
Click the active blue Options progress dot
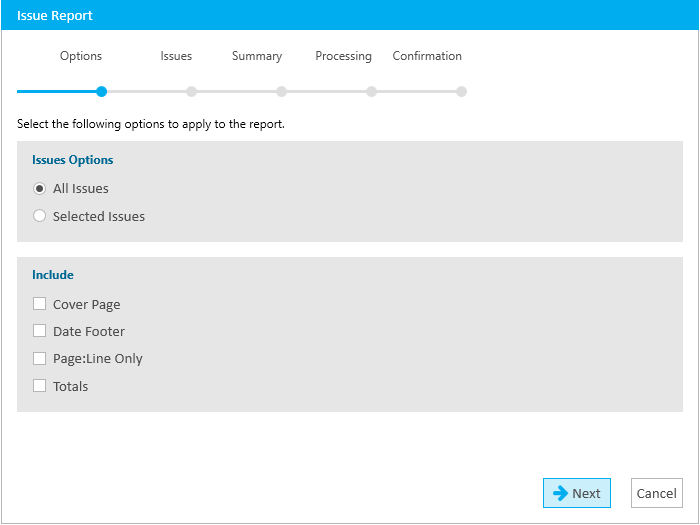coord(102,92)
